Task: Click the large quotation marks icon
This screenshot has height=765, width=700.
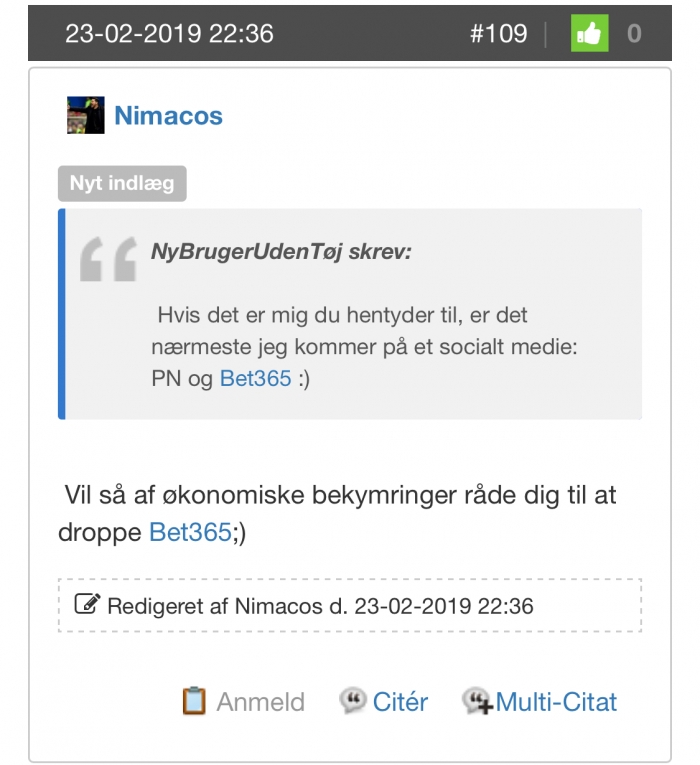Action: click(108, 260)
